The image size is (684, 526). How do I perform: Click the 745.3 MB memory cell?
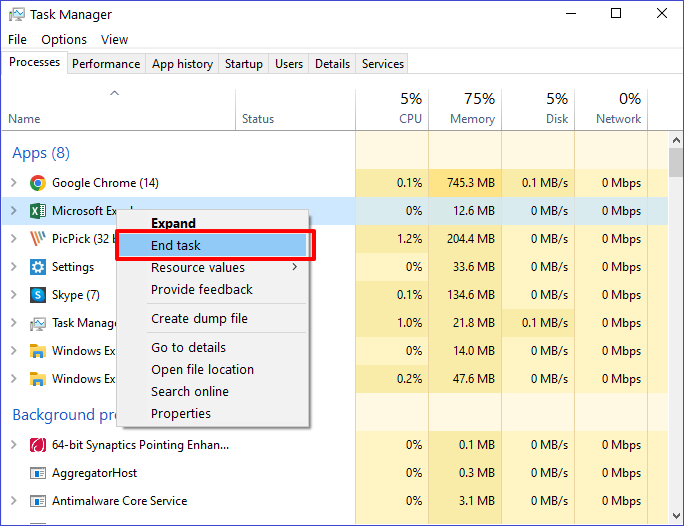coord(465,183)
